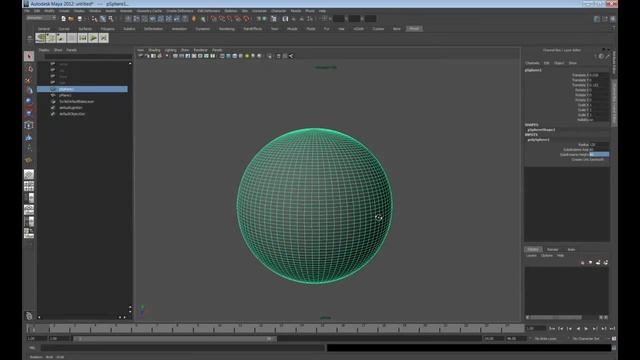Image resolution: width=640 pixels, height=360 pixels.
Task: Open the Help menu in main menu bar
Action: pos(322,11)
